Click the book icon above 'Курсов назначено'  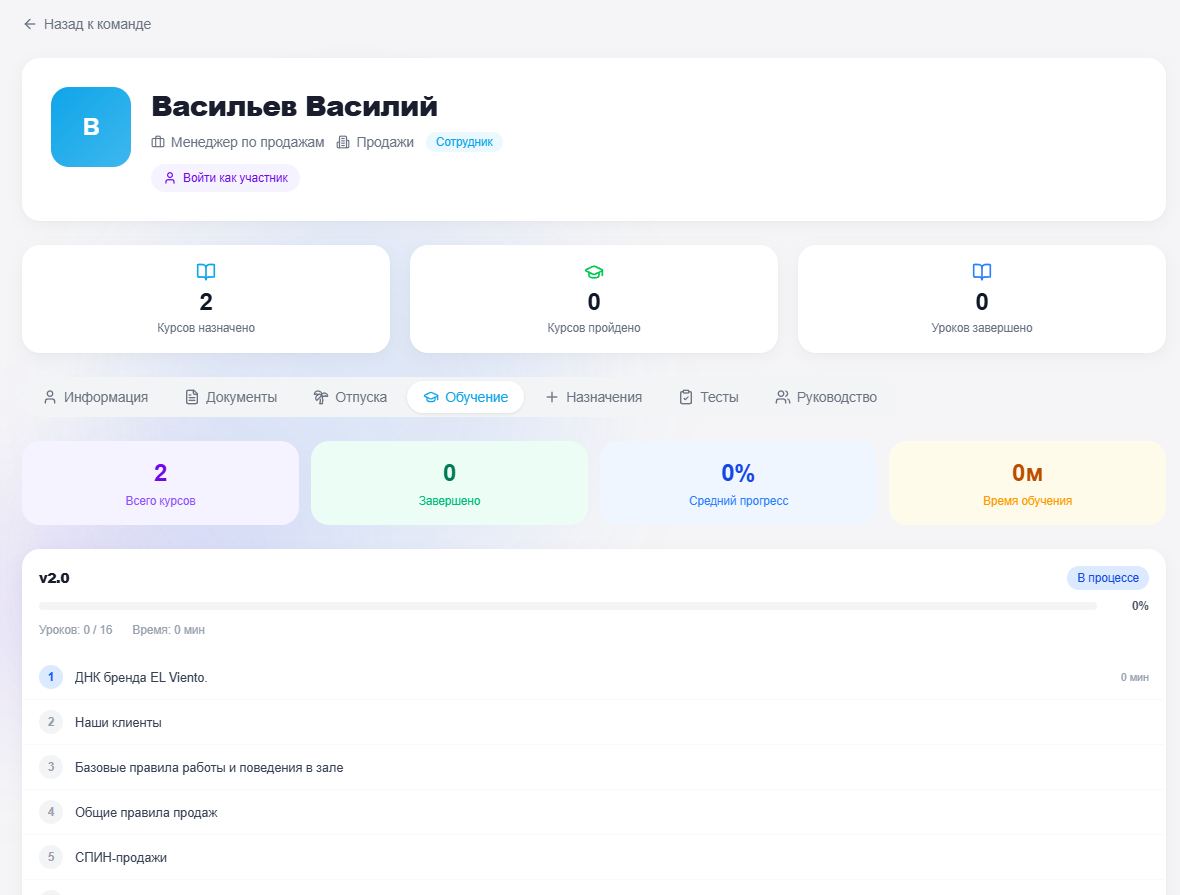pos(206,271)
